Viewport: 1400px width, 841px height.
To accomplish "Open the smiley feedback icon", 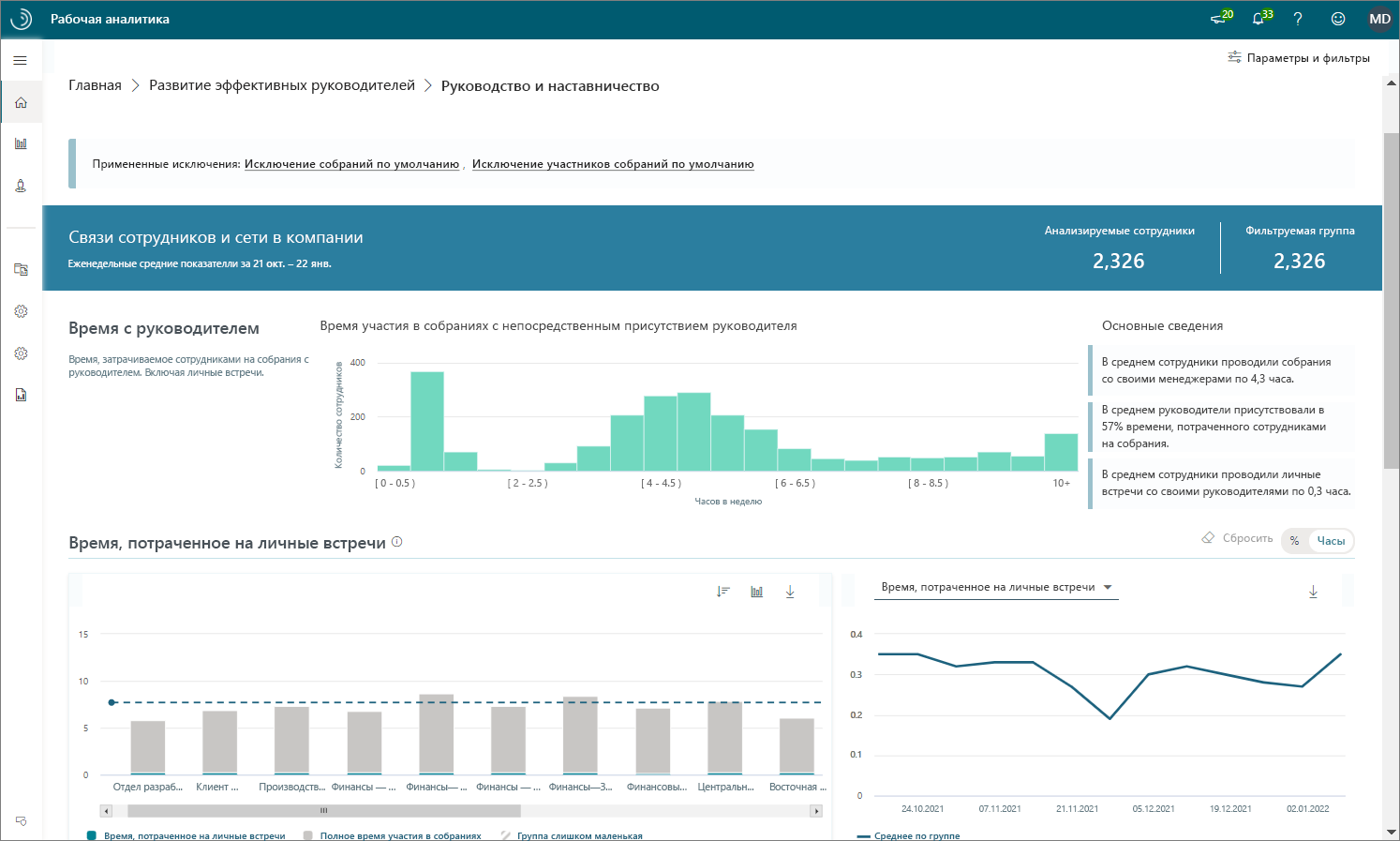I will pos(1338,19).
